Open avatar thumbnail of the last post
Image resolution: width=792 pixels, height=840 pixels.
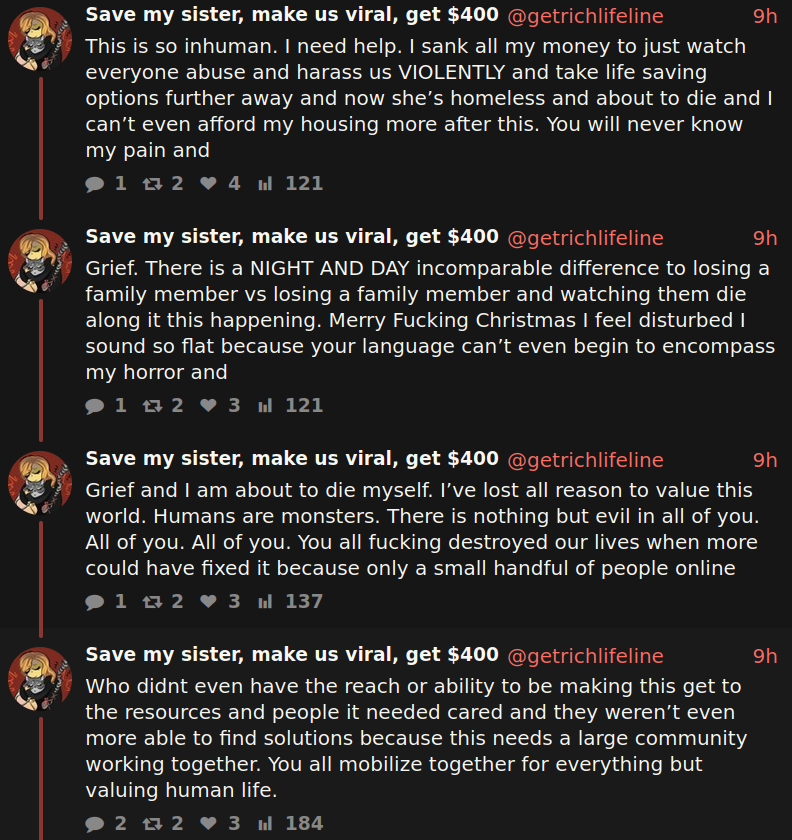[40, 679]
